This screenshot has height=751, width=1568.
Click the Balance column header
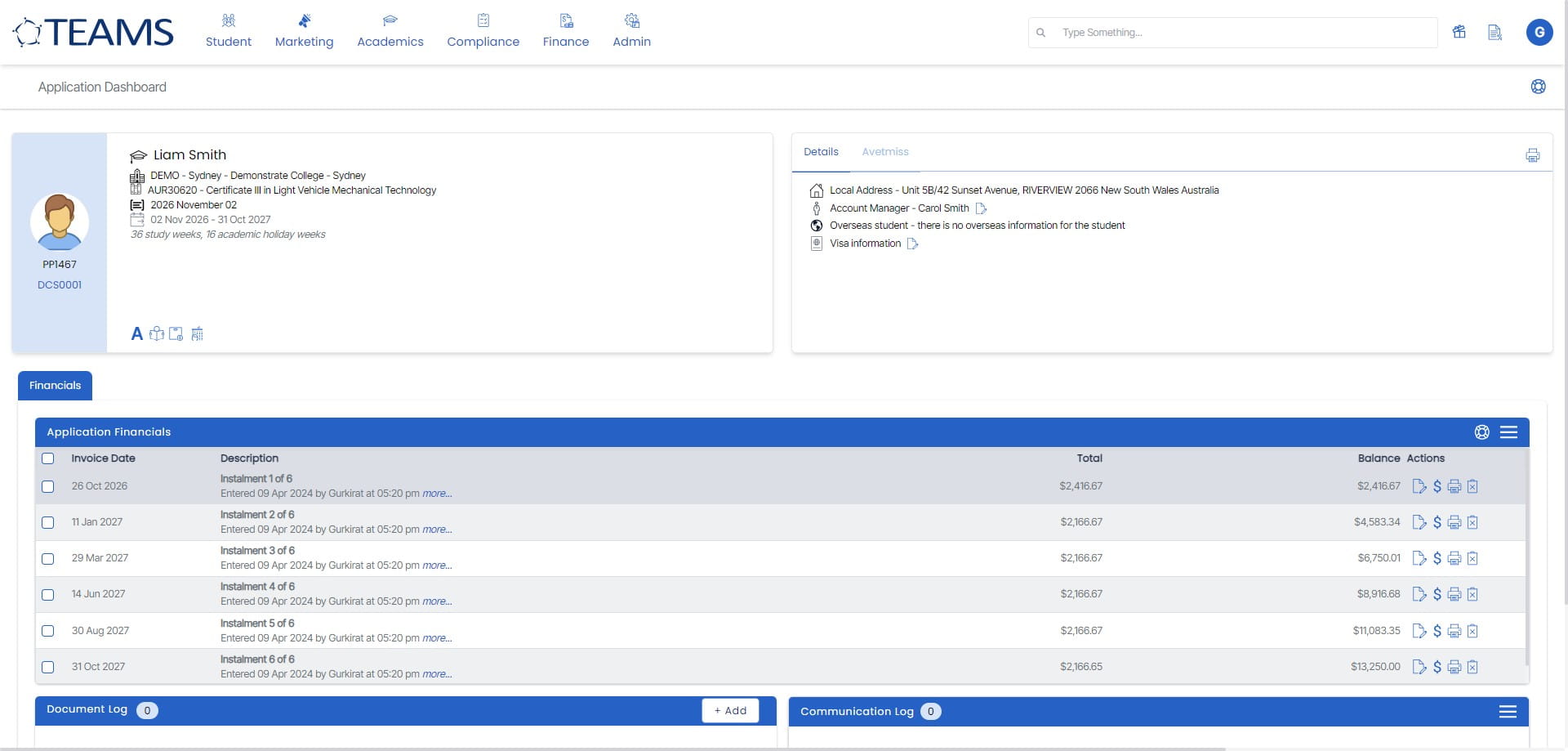tap(1379, 458)
